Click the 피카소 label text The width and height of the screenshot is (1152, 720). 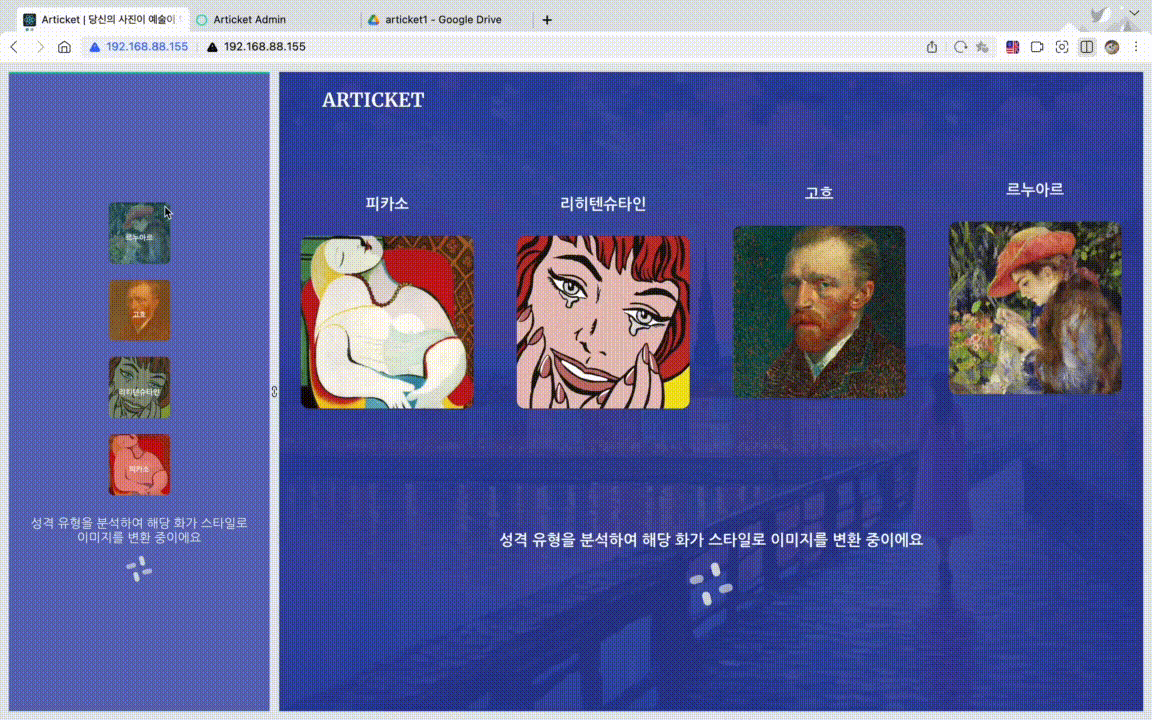387,204
